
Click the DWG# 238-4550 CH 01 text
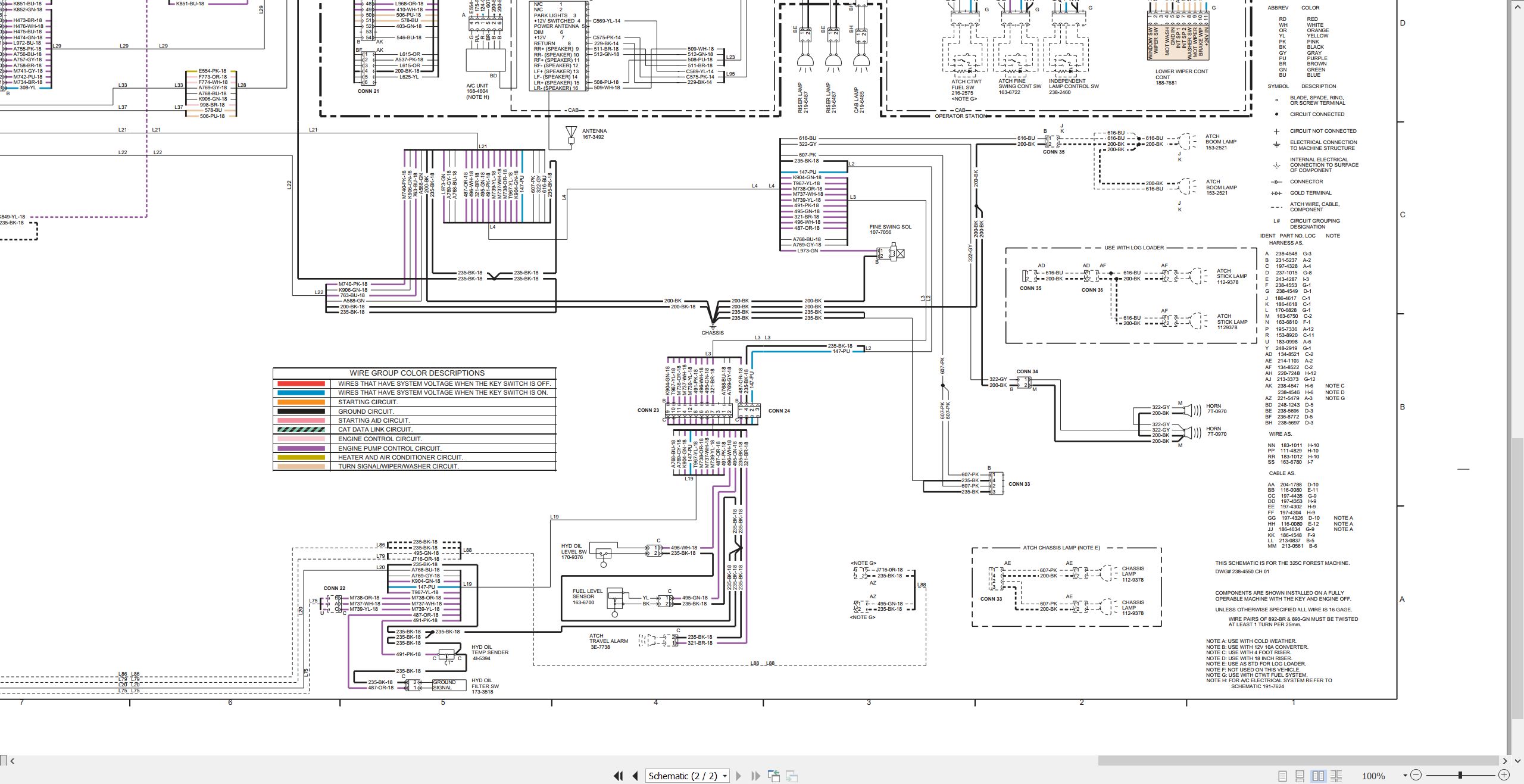click(1242, 571)
